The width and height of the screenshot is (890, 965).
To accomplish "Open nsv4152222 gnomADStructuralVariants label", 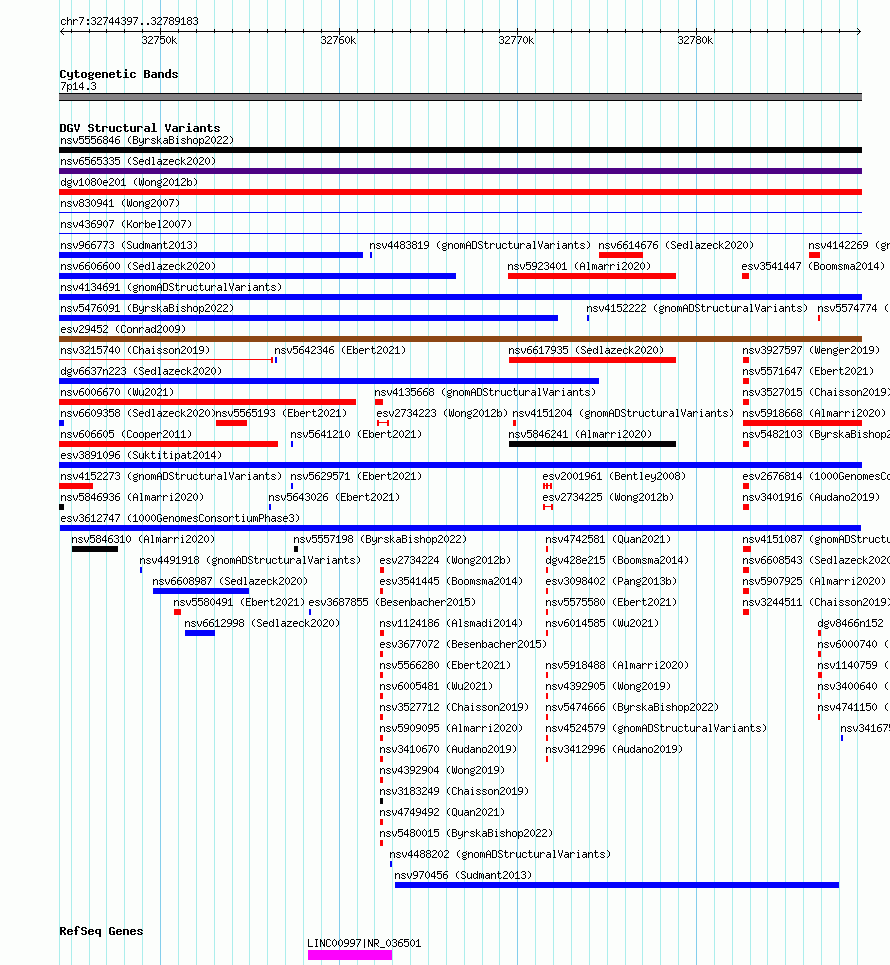I will (x=696, y=308).
